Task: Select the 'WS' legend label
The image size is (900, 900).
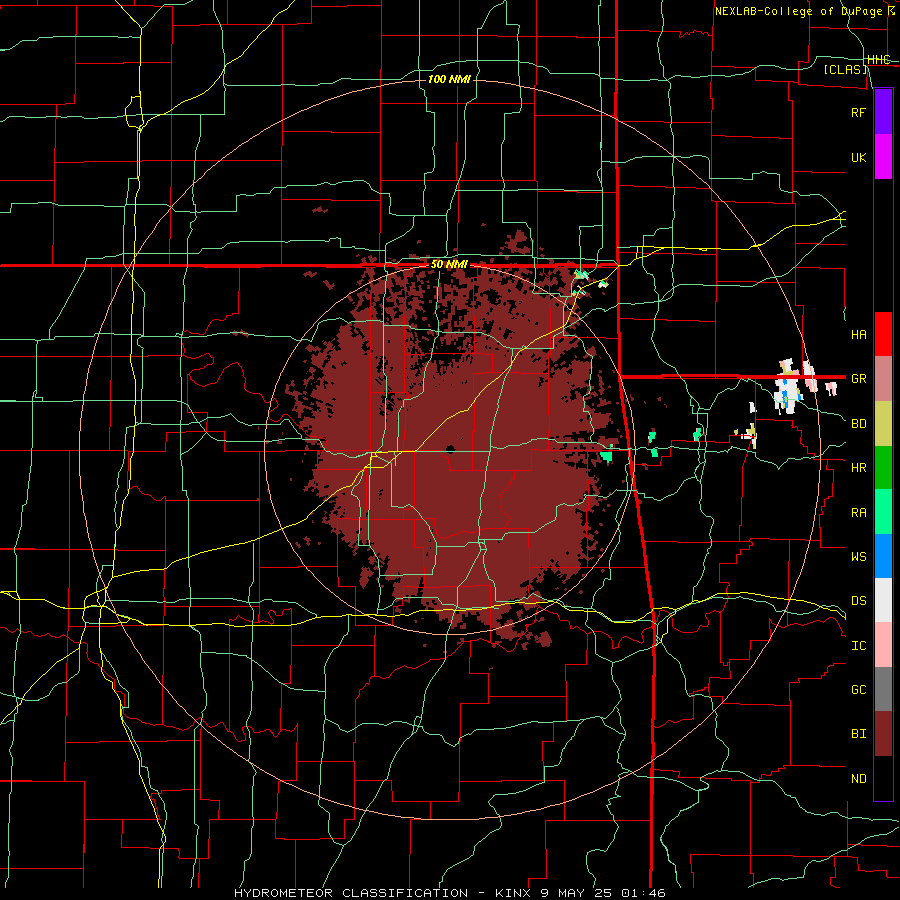Action: 858,557
